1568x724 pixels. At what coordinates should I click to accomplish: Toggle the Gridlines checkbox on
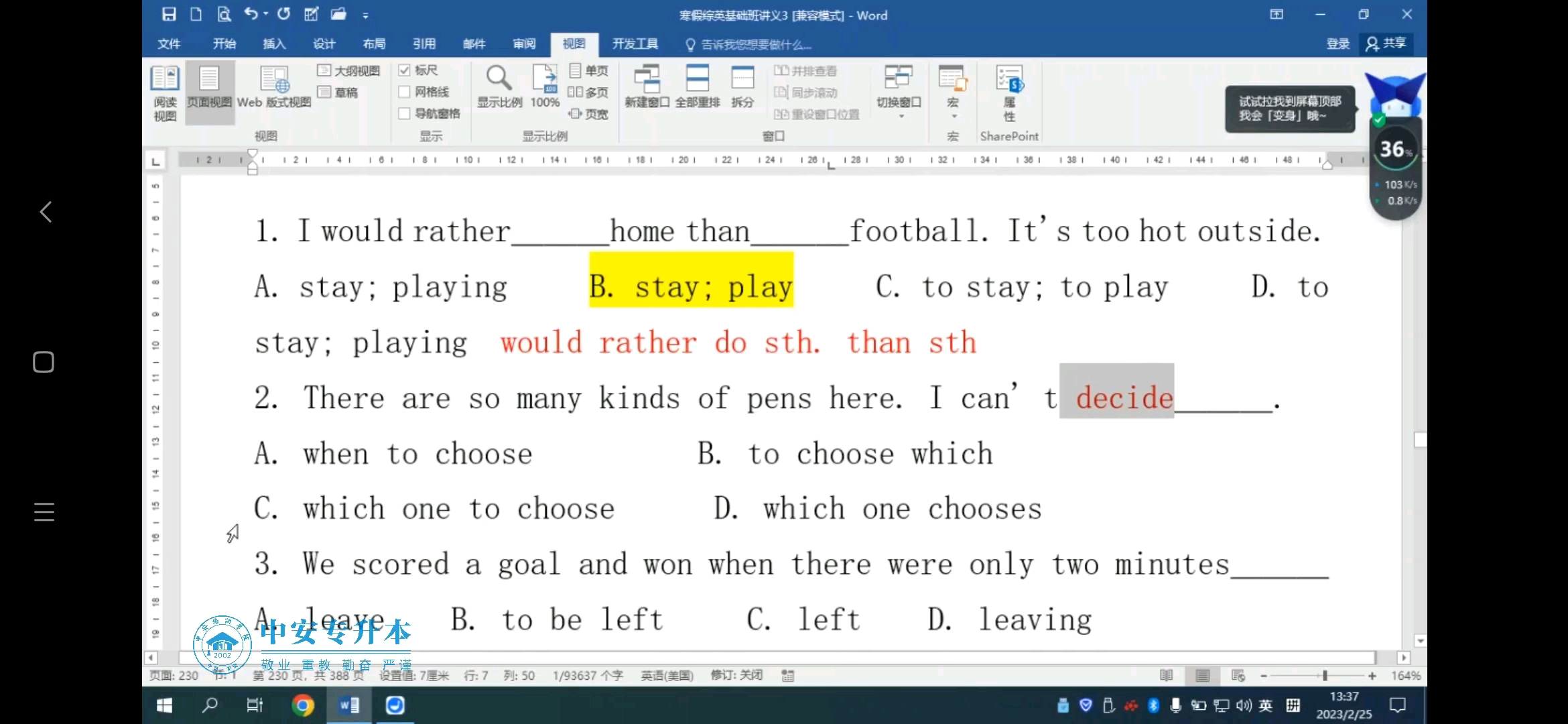(x=404, y=92)
